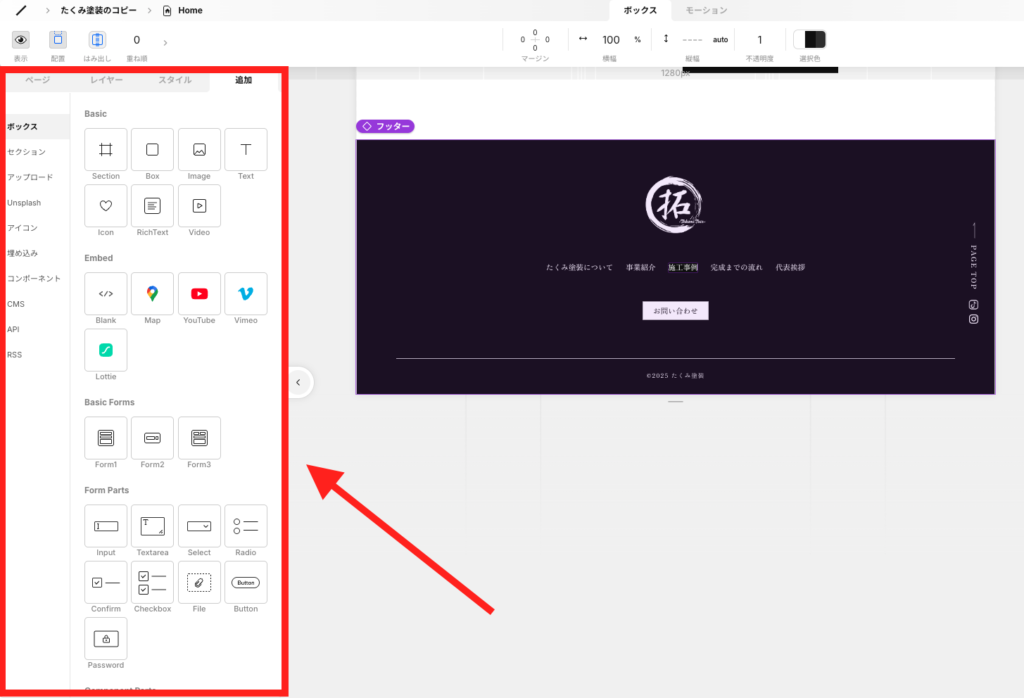1024x698 pixels.
Task: Insert a Blank embed block
Action: [105, 294]
